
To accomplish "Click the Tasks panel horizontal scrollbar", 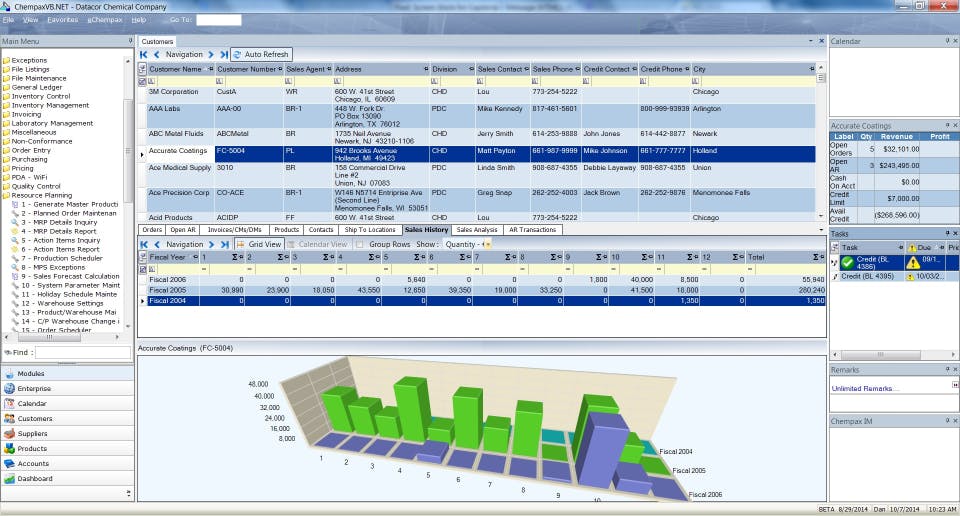I will (880, 354).
